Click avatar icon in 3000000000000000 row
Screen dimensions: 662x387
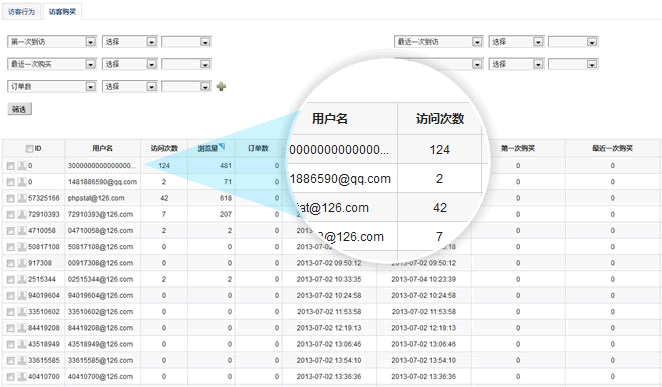tap(22, 166)
